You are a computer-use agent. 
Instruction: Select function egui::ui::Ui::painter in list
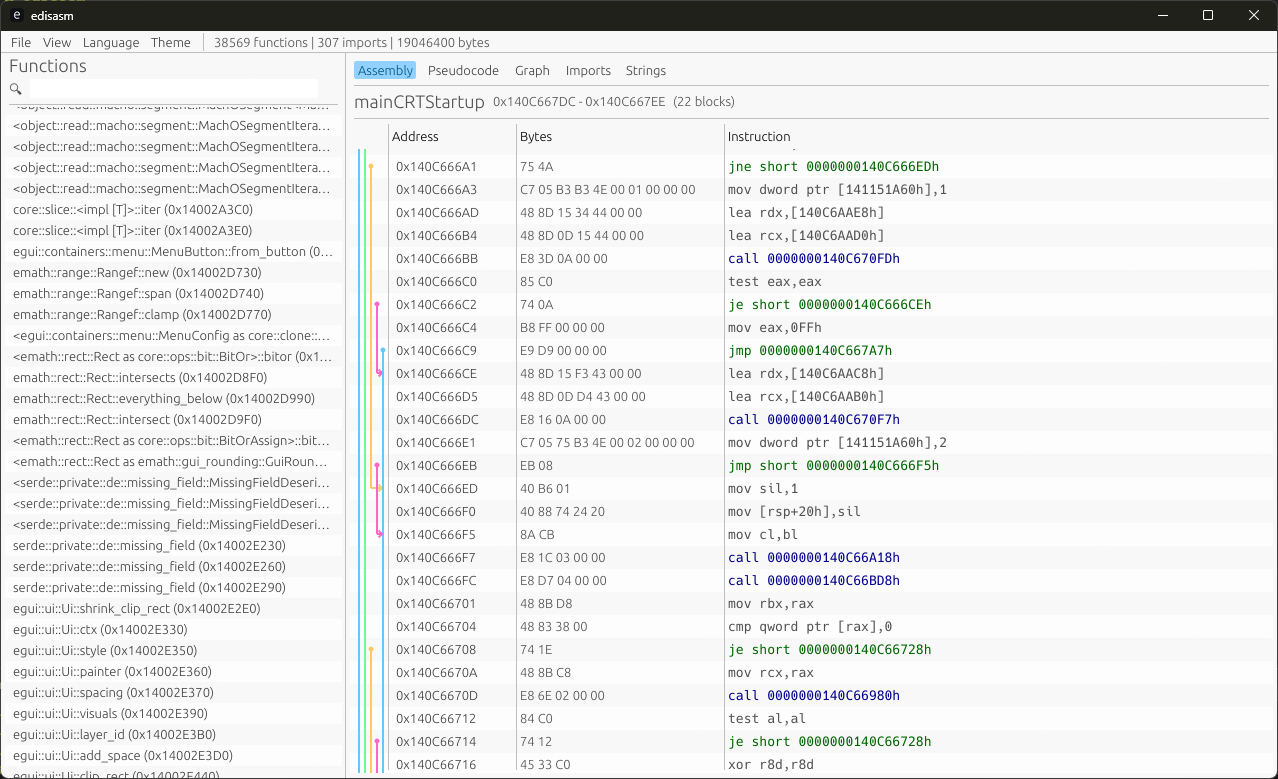tap(112, 672)
